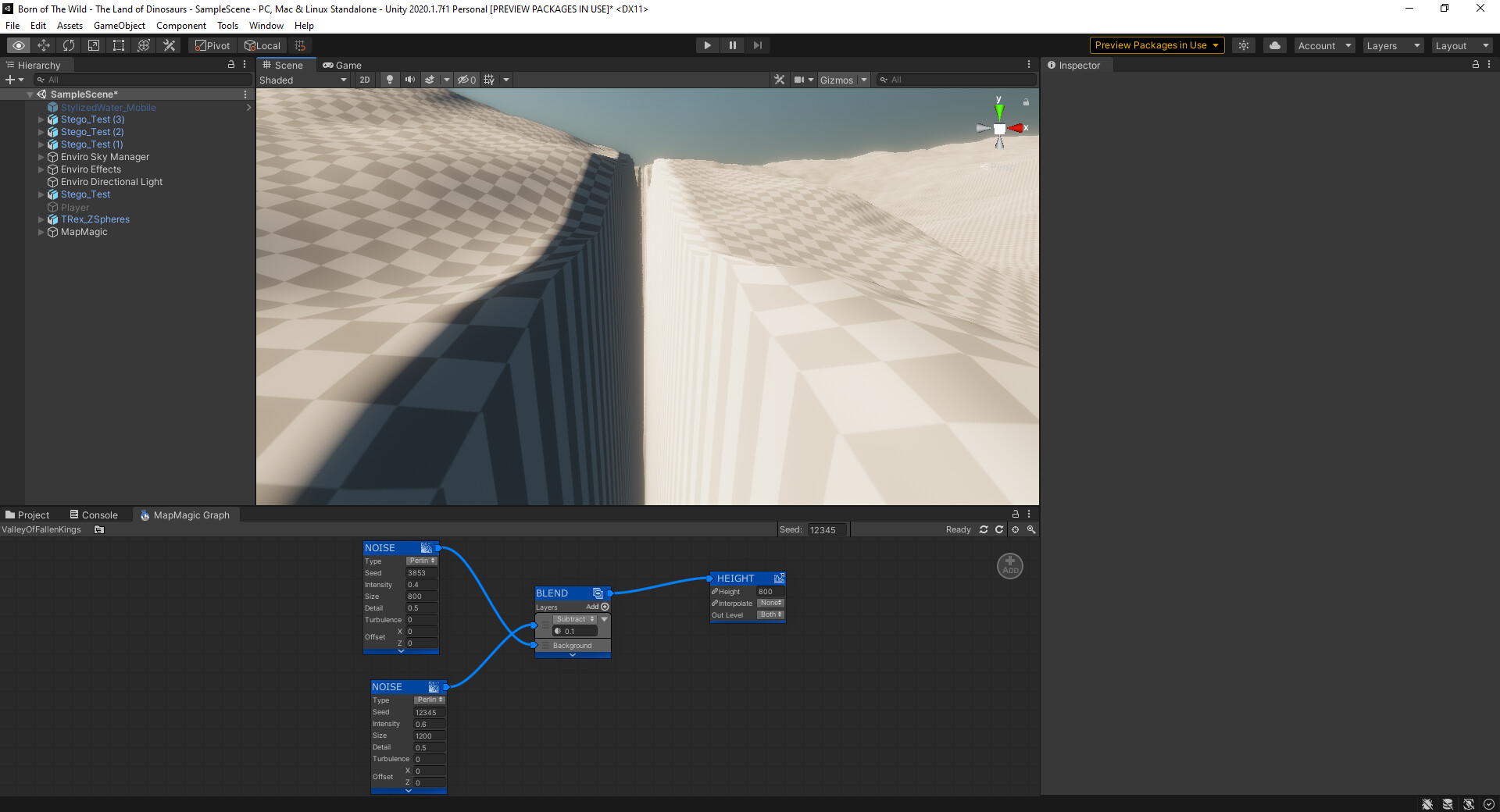Open Unity Cloud services via the cloud icon

(1274, 45)
